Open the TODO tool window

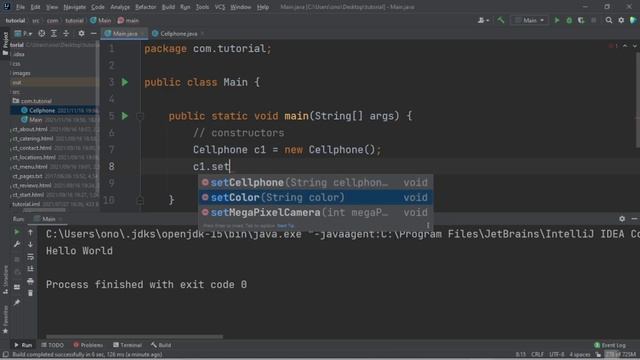coord(53,345)
